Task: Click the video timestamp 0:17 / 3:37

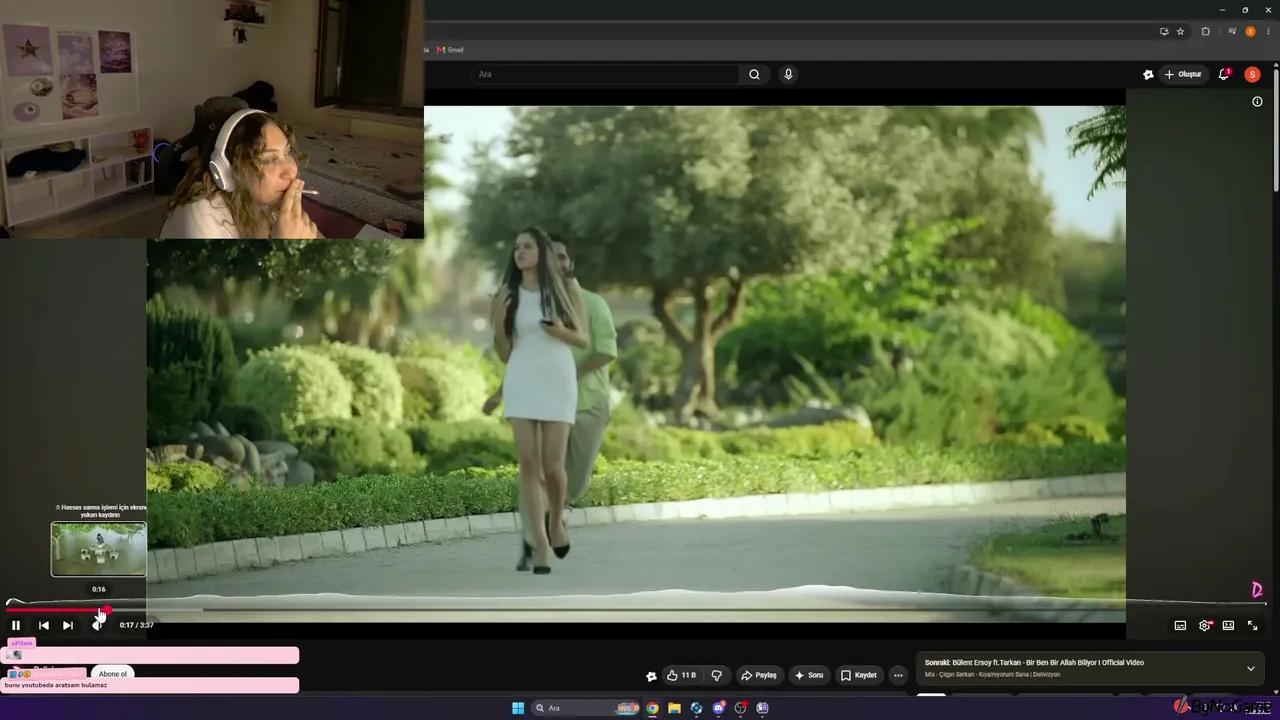Action: [x=136, y=625]
